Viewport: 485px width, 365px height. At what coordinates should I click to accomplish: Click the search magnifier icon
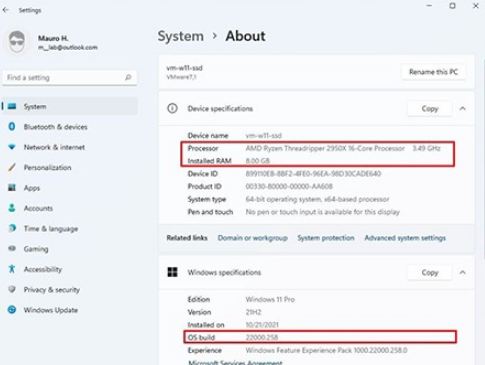128,77
